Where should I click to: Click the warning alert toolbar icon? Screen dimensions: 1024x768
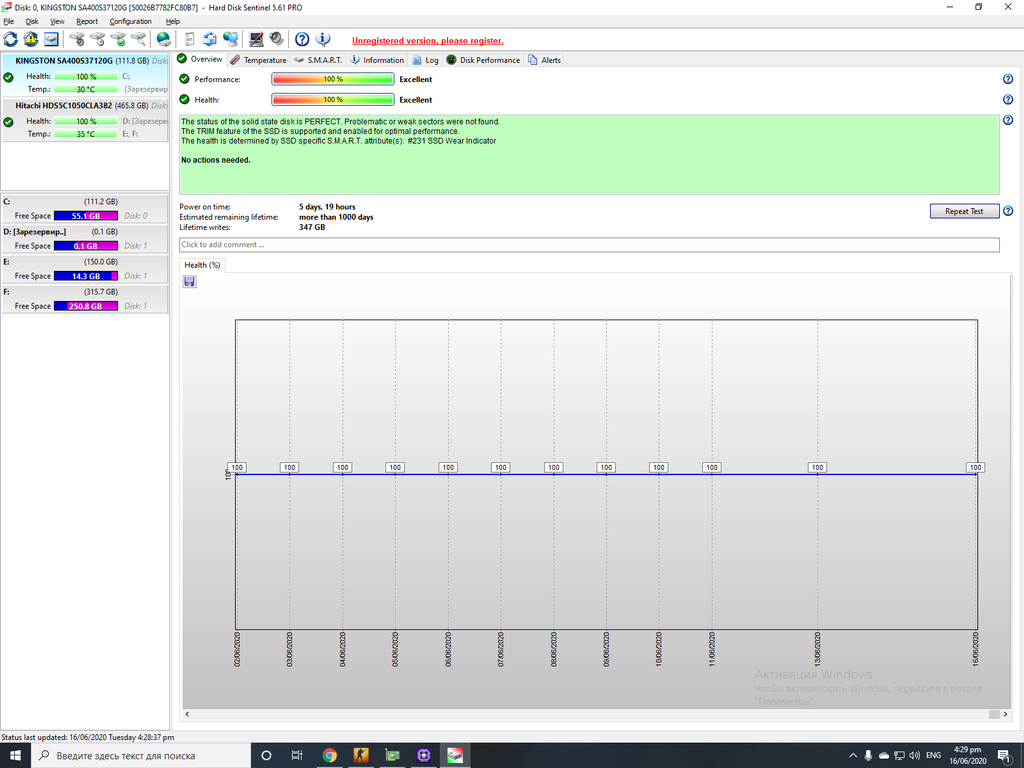(x=31, y=39)
